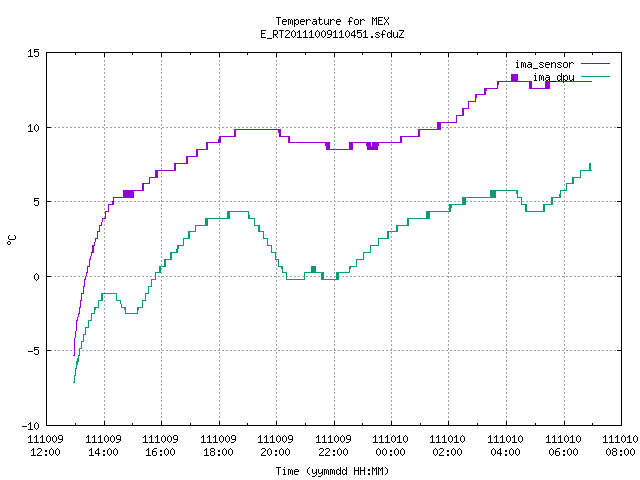This screenshot has width=640, height=480.
Task: Click the 'ima_dpu' legend label
Action: [x=553, y=77]
